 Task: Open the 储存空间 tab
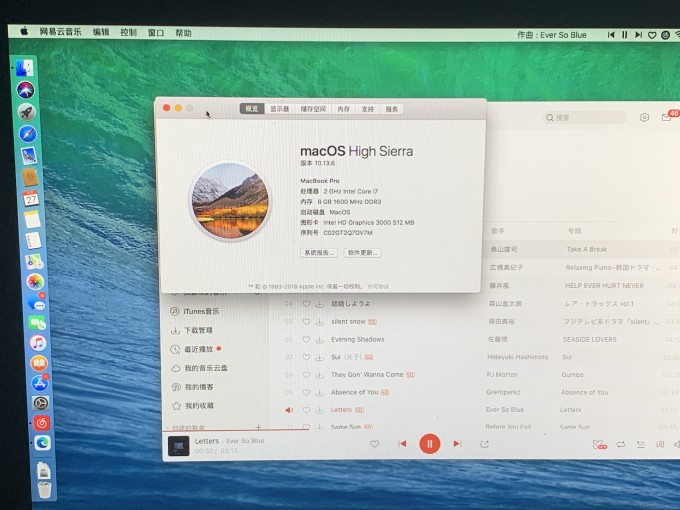313,108
